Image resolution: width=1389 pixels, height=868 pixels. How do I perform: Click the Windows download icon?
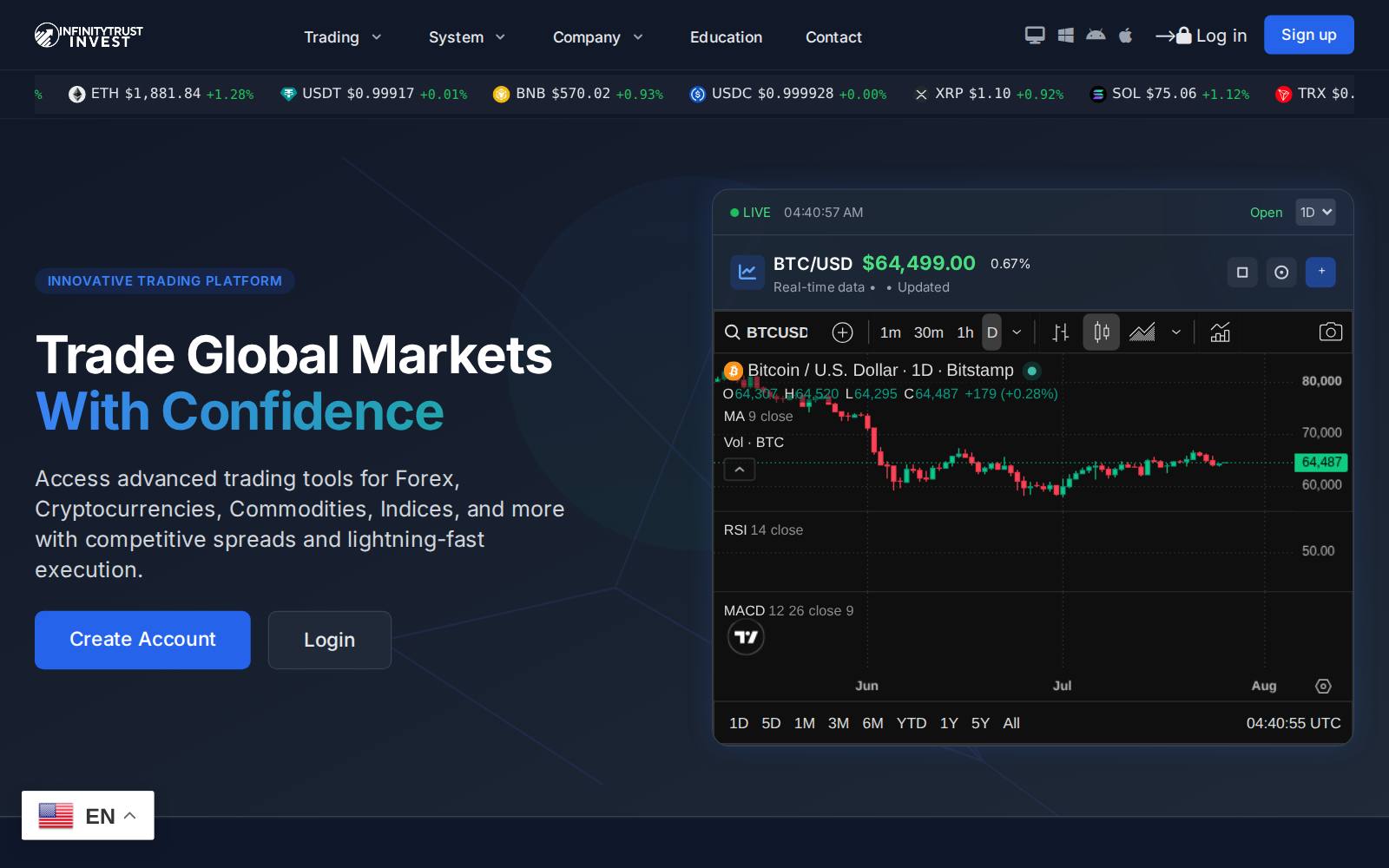point(1066,36)
